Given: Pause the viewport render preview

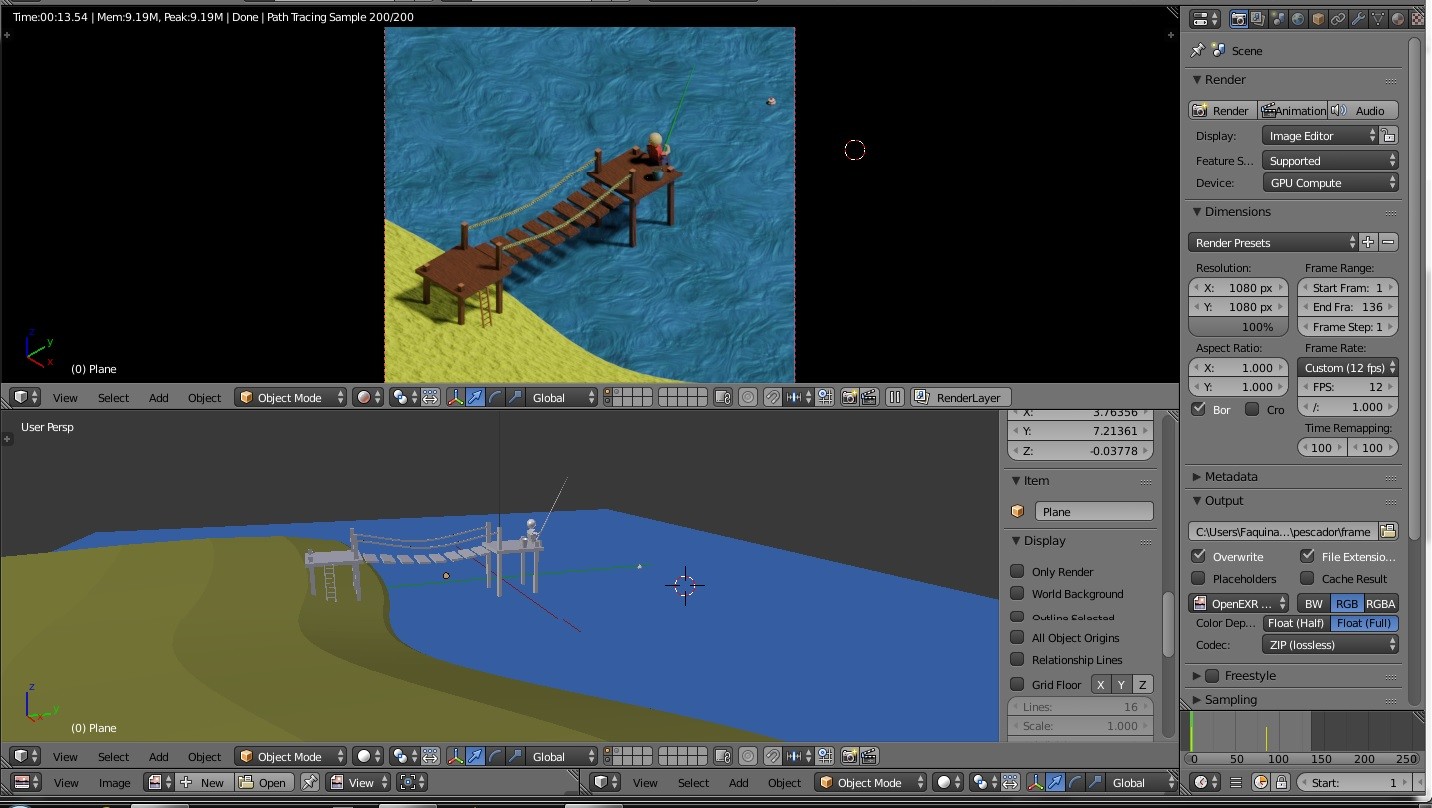Looking at the screenshot, I should click(x=895, y=397).
